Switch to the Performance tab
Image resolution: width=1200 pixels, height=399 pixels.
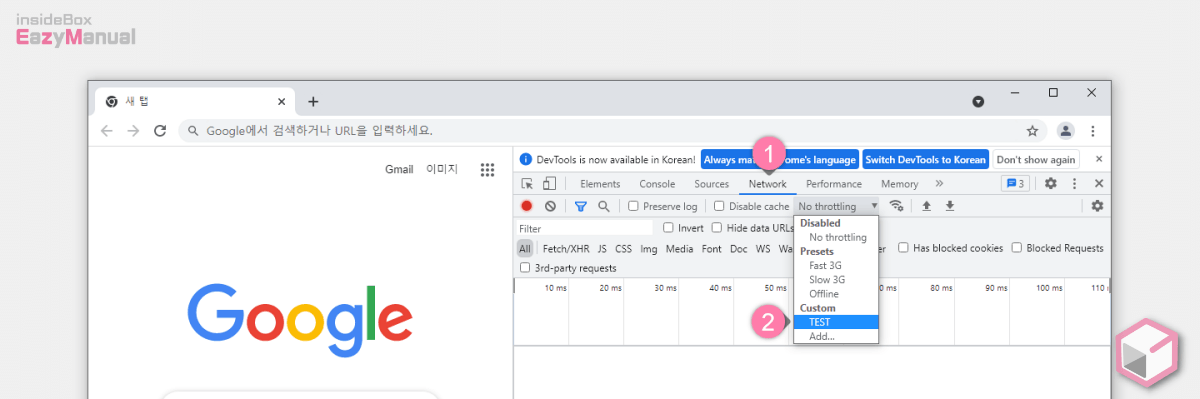pos(834,184)
